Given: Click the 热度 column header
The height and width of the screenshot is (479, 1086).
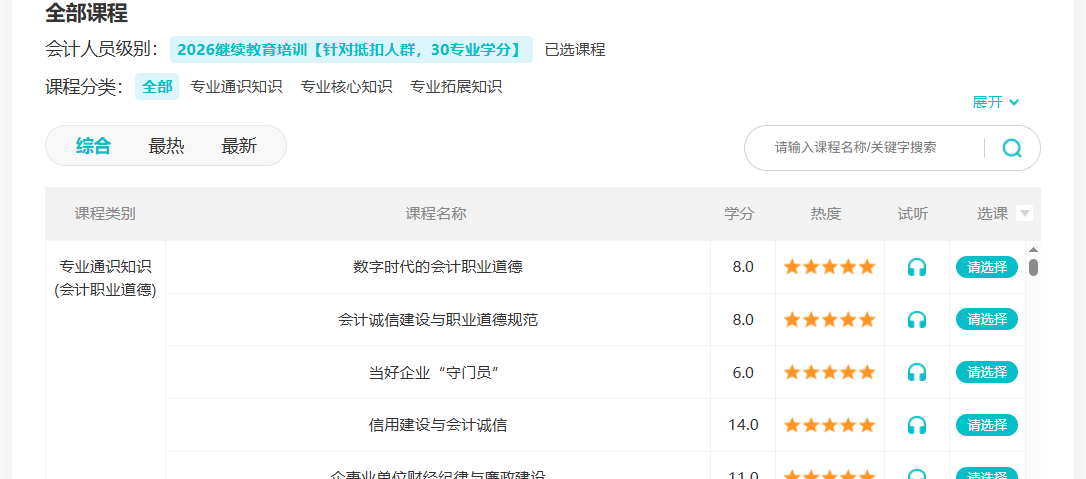Looking at the screenshot, I should (826, 214).
